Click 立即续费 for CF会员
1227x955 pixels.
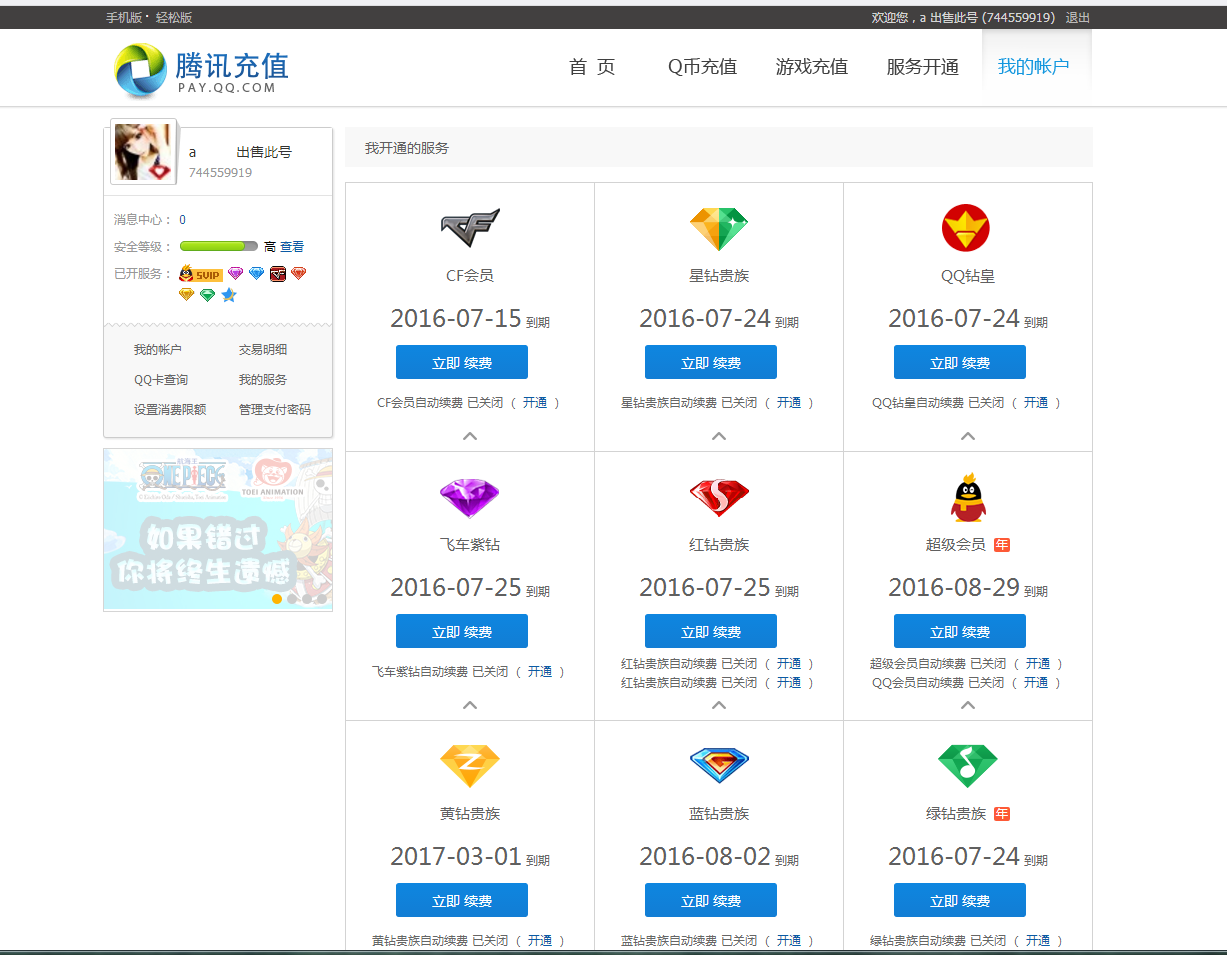coord(462,362)
